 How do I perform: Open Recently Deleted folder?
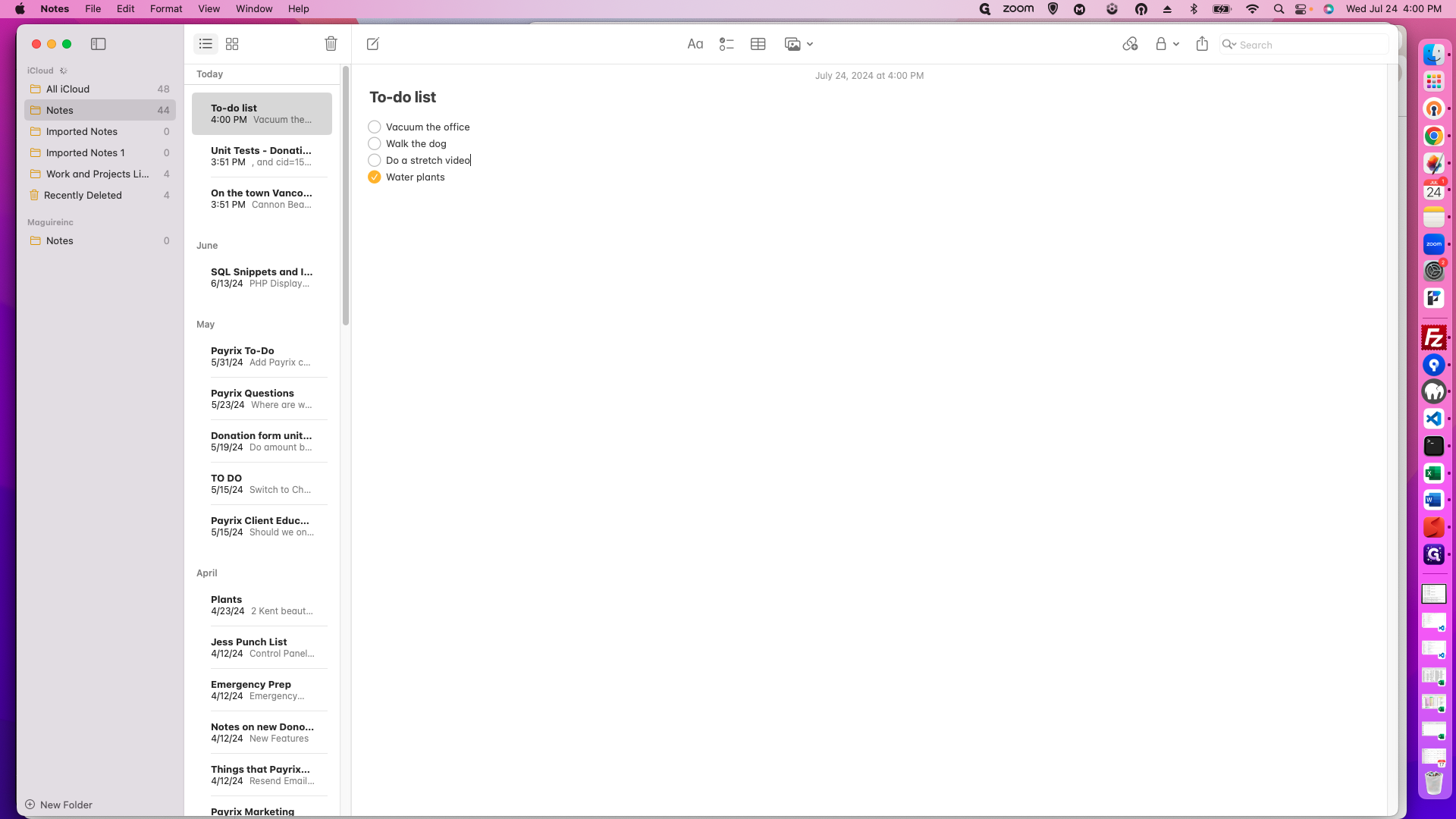click(x=100, y=195)
